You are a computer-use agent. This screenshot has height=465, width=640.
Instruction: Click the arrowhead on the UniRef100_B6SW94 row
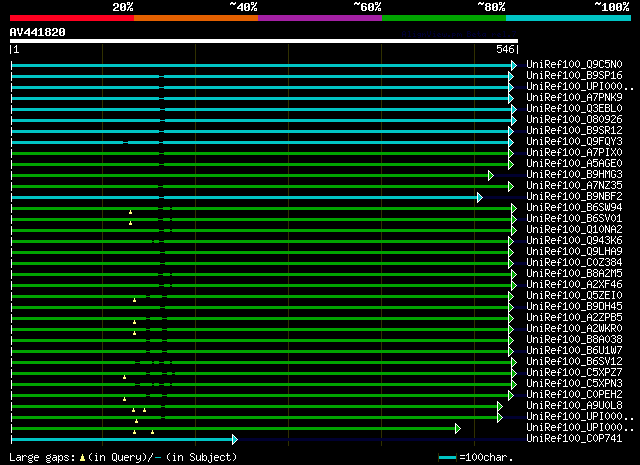[x=514, y=209]
